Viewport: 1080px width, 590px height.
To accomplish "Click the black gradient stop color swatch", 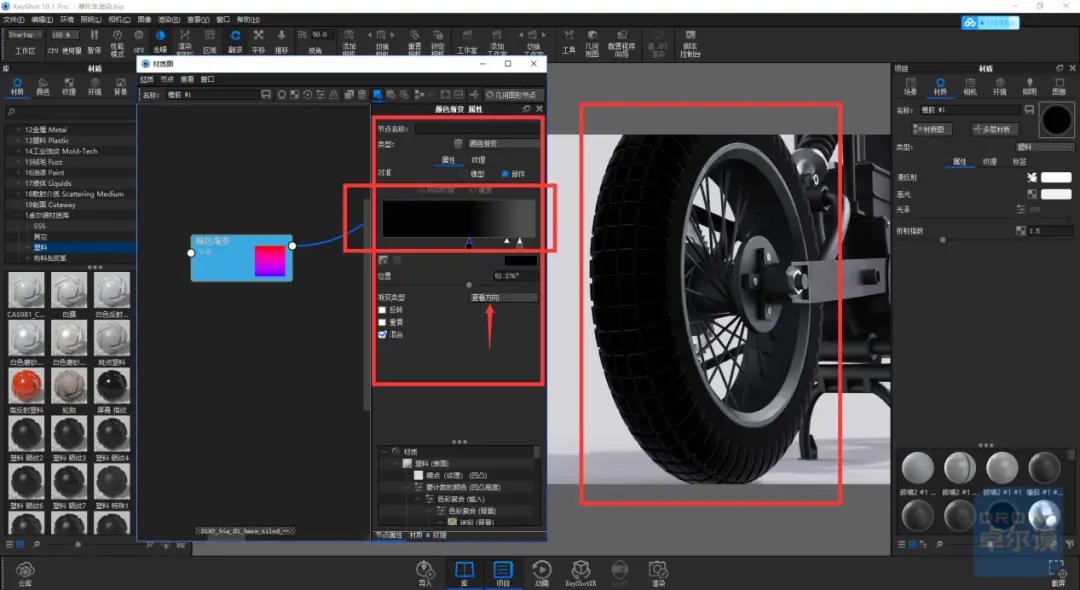I will (x=521, y=260).
